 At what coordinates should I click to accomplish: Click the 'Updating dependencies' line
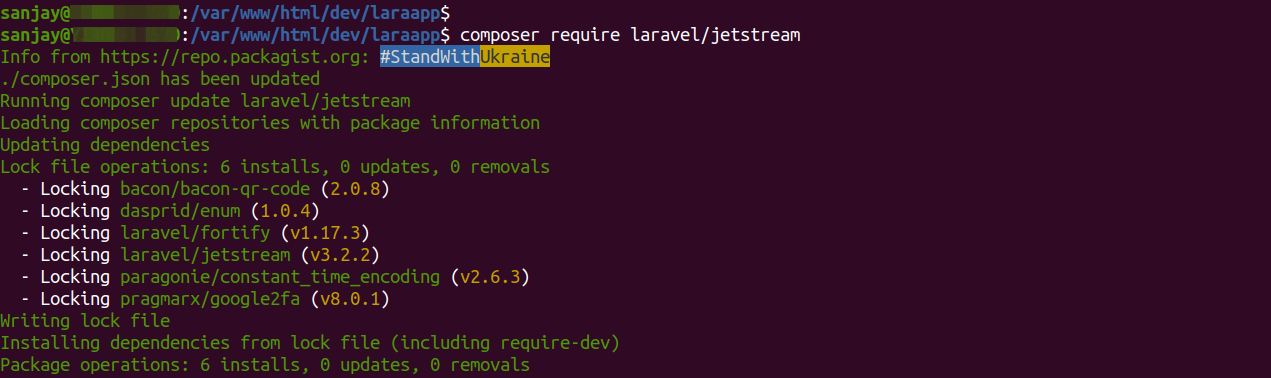105,144
